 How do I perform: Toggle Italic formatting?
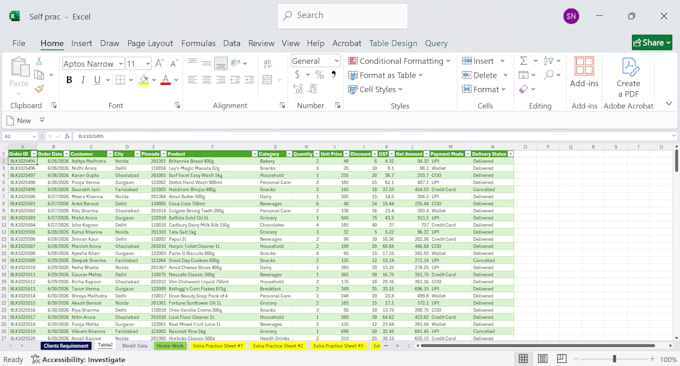tap(83, 80)
